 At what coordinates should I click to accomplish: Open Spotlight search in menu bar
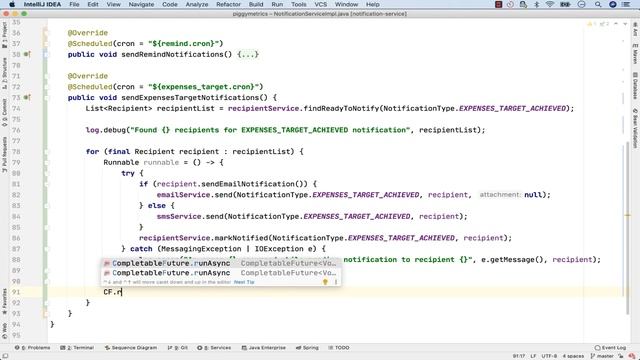[598, 4]
